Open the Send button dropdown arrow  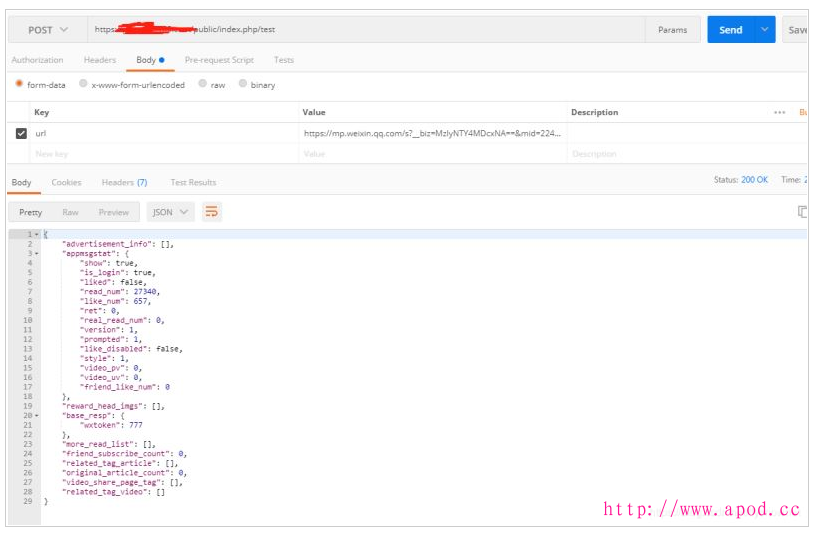point(765,30)
